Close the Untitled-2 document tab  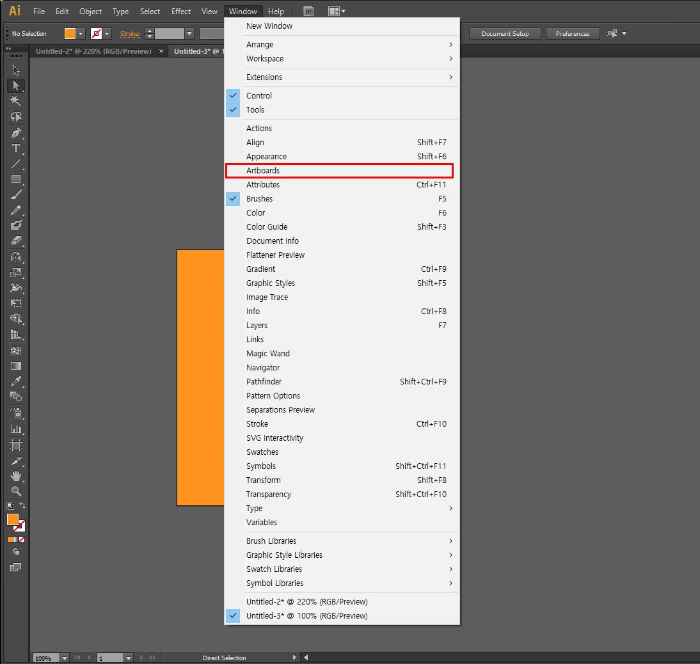(161, 51)
